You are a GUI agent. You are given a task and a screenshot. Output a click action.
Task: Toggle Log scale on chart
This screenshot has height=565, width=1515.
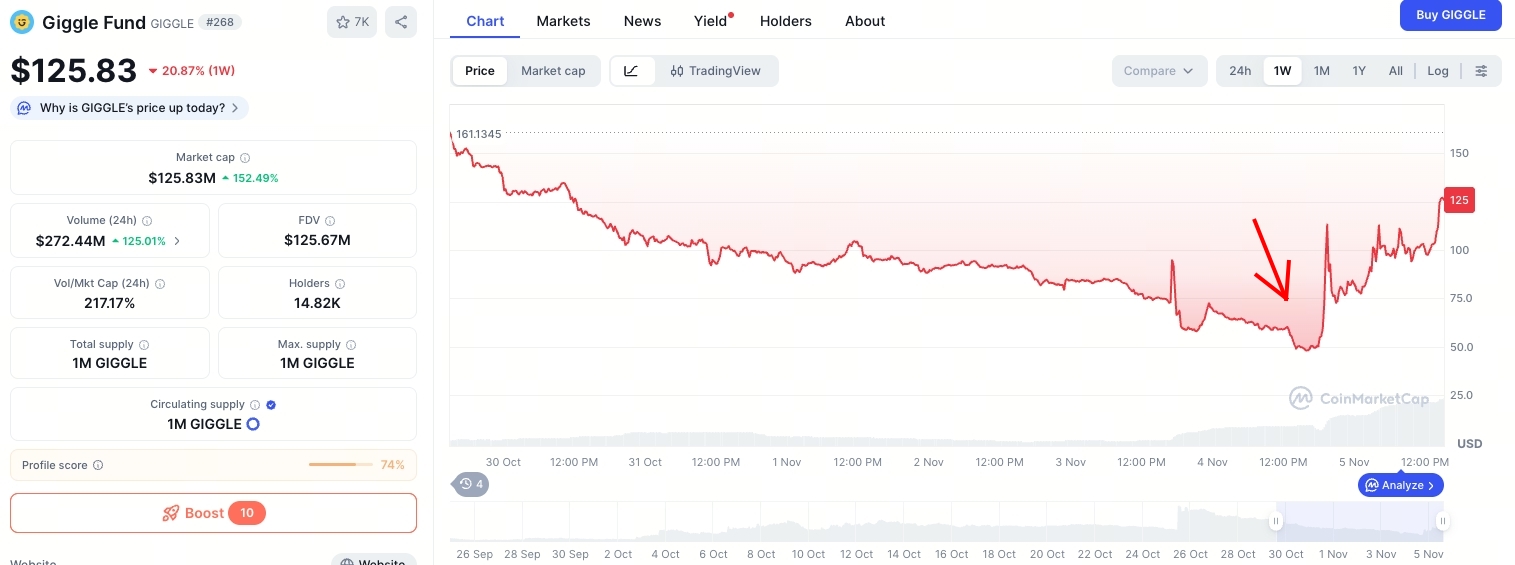click(1437, 71)
